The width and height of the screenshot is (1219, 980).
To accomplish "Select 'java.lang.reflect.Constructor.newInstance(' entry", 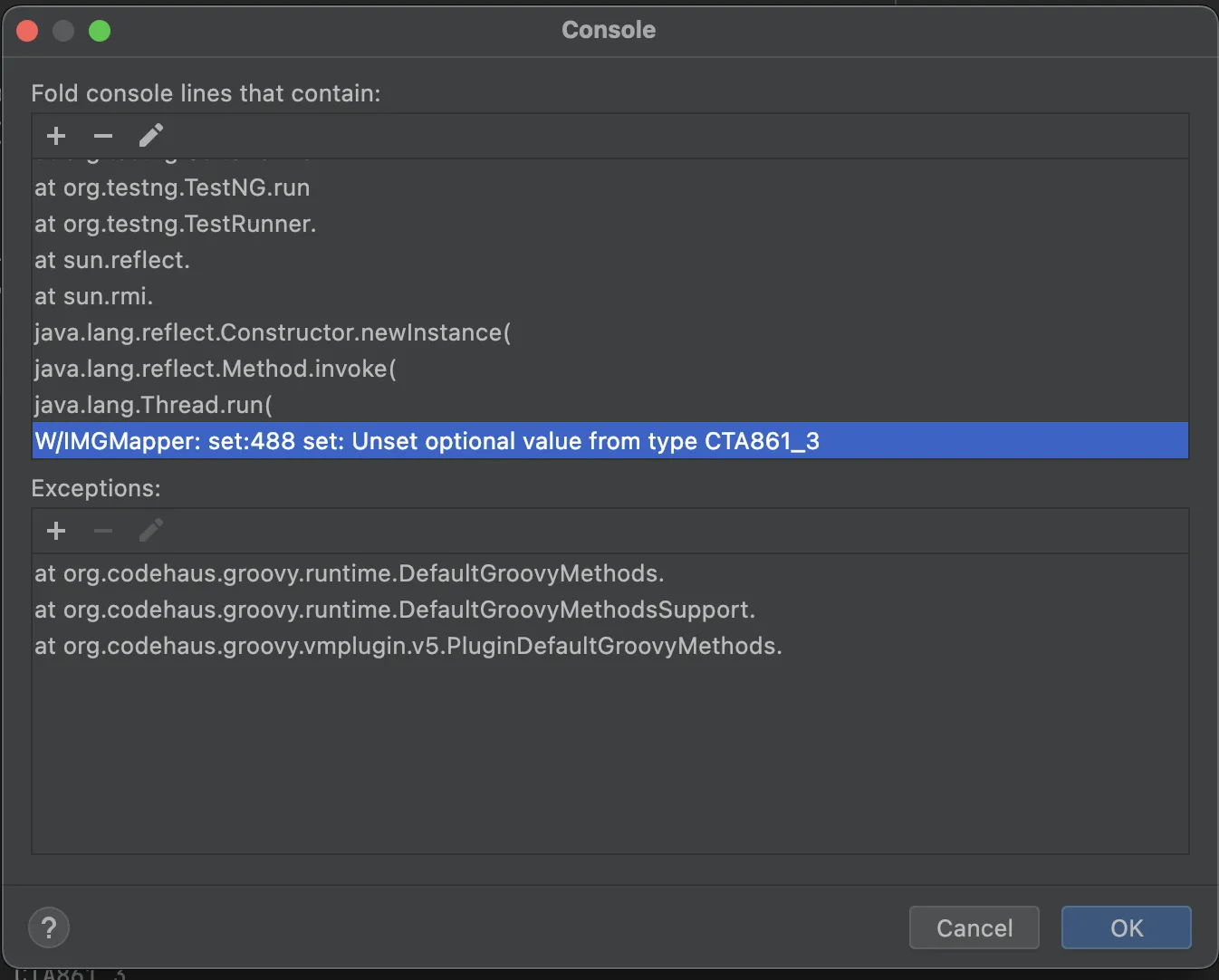I will coord(273,332).
